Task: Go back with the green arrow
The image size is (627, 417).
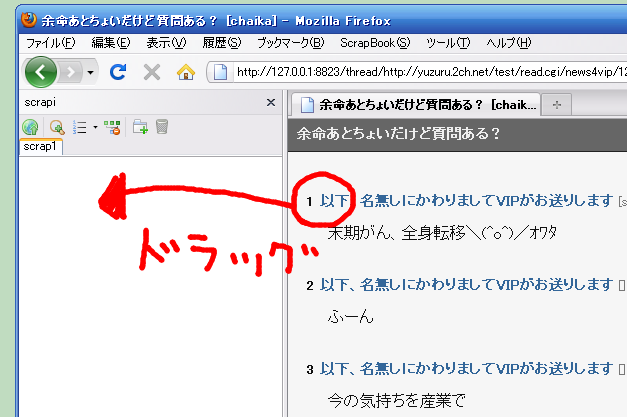Action: click(40, 72)
